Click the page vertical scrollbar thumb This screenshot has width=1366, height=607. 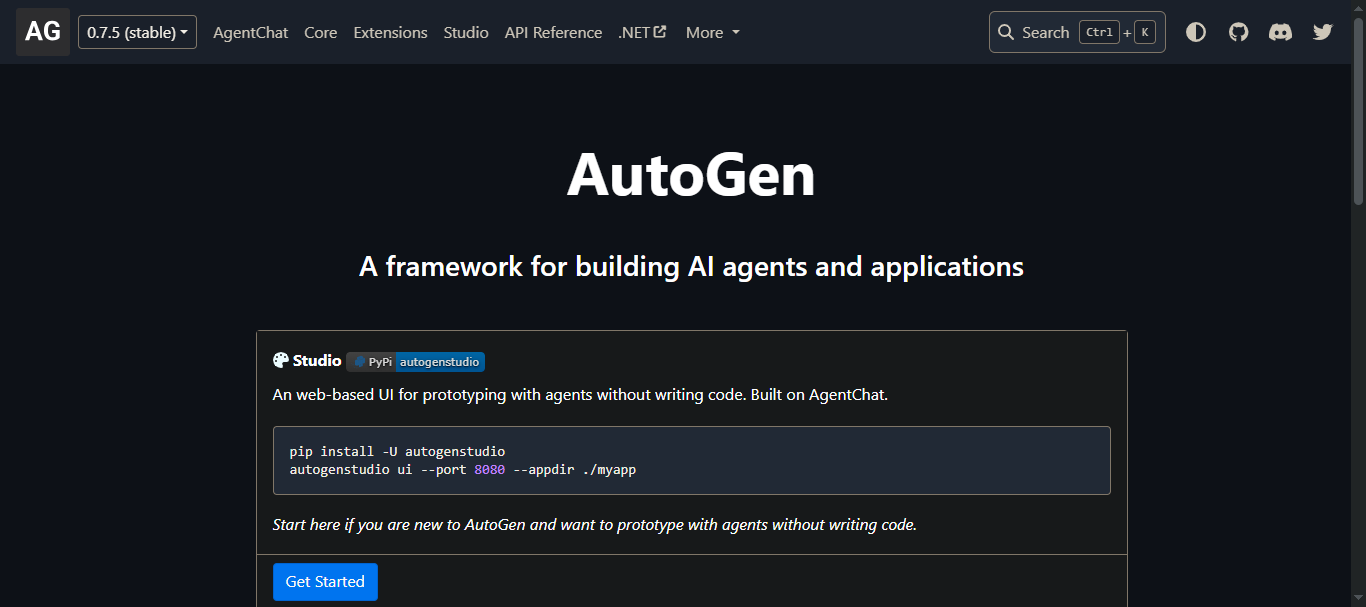click(1358, 110)
